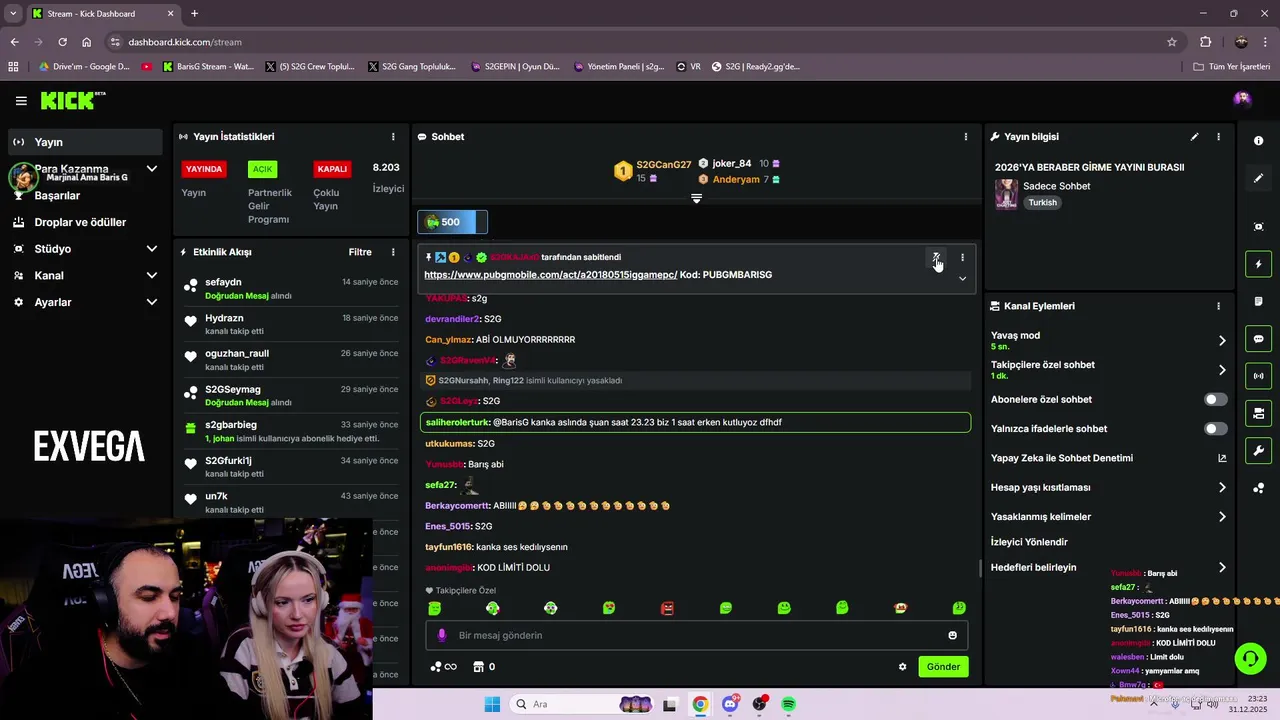Click the Kick logo
Screen dimensions: 1280x720
(x=72, y=100)
